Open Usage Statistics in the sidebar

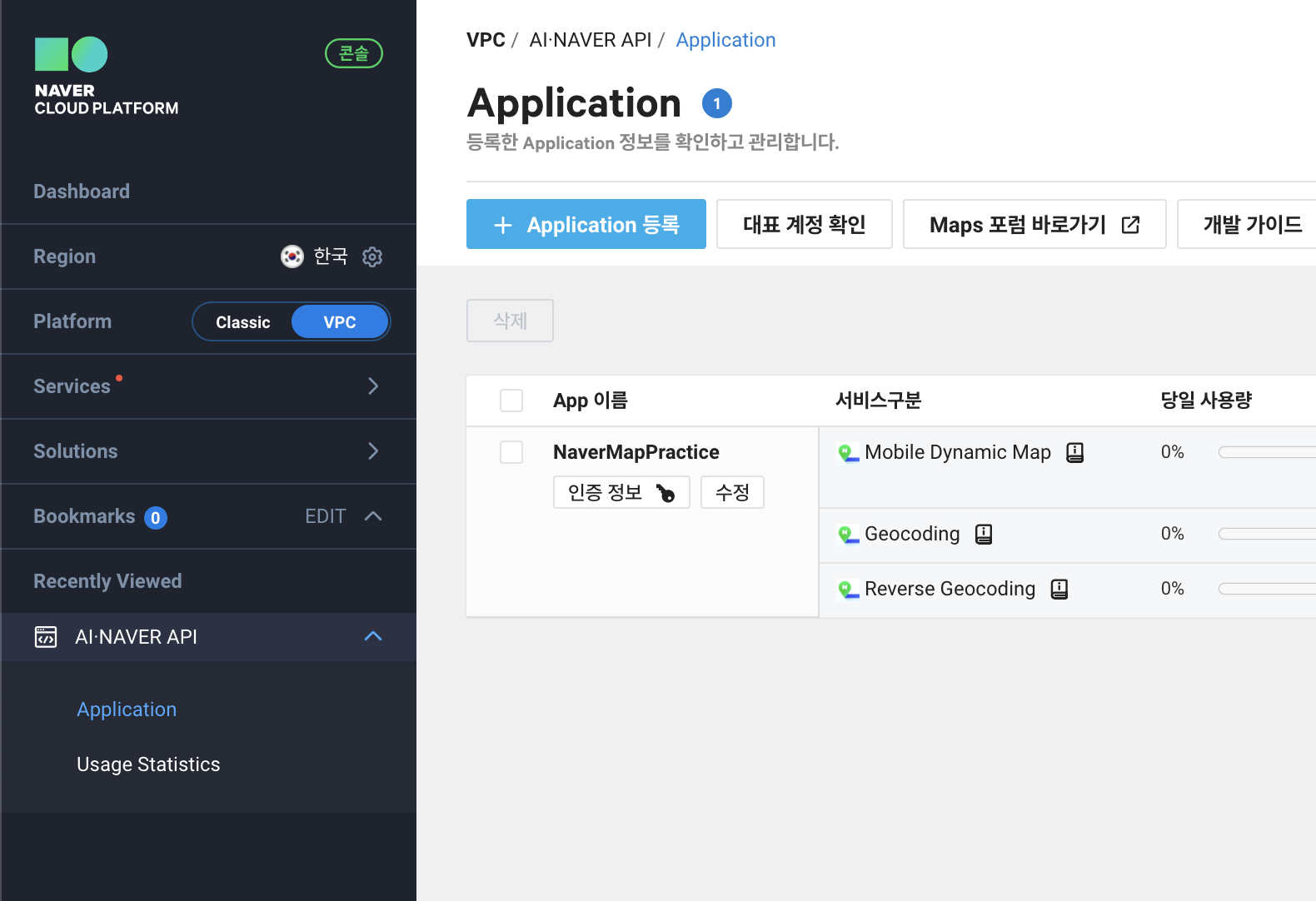148,764
